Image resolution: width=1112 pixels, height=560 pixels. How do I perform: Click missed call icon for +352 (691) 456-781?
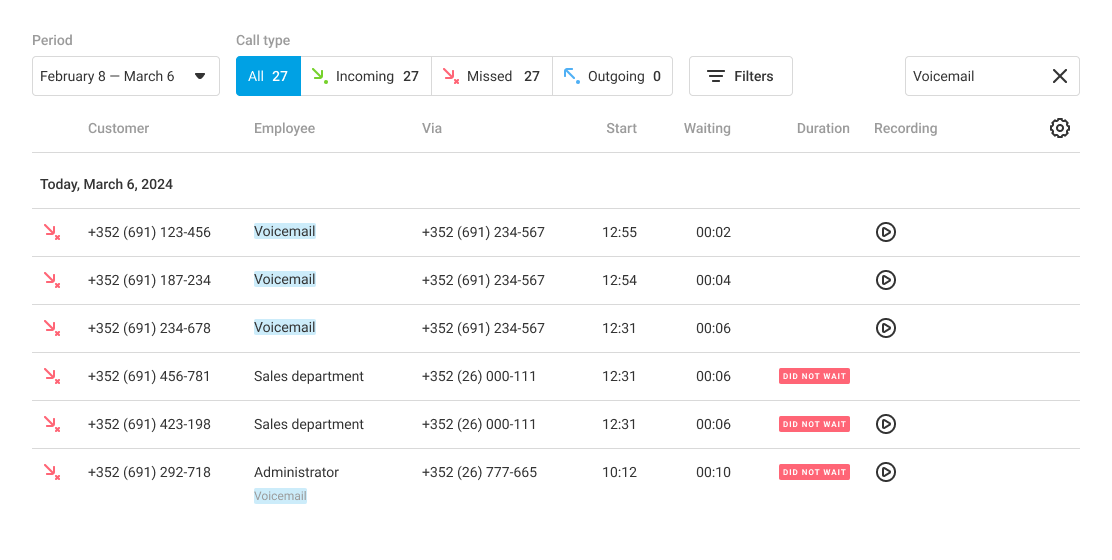coord(51,376)
